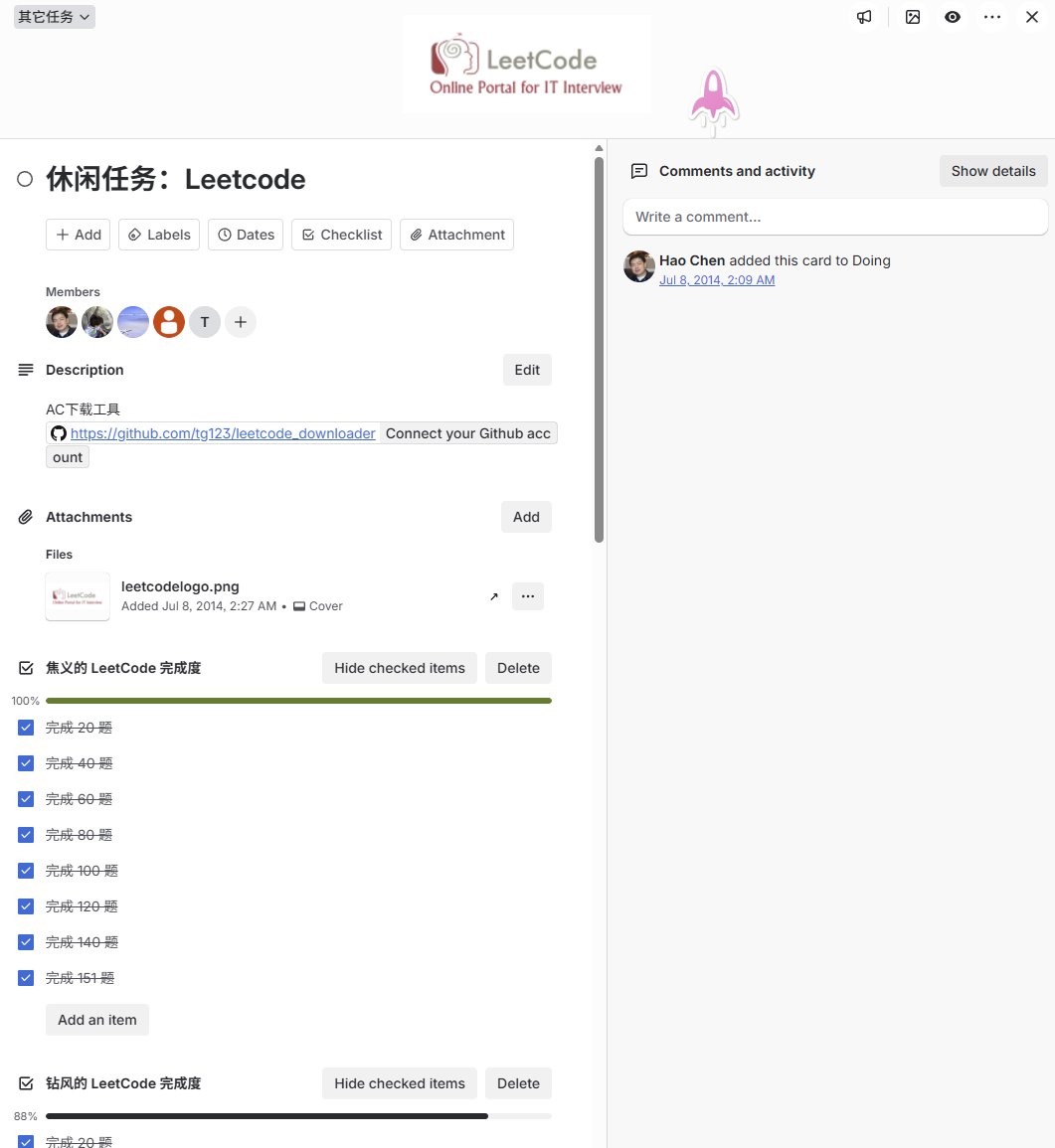The image size is (1055, 1148).
Task: Mark card complete using circle next to title
Action: coord(25,179)
